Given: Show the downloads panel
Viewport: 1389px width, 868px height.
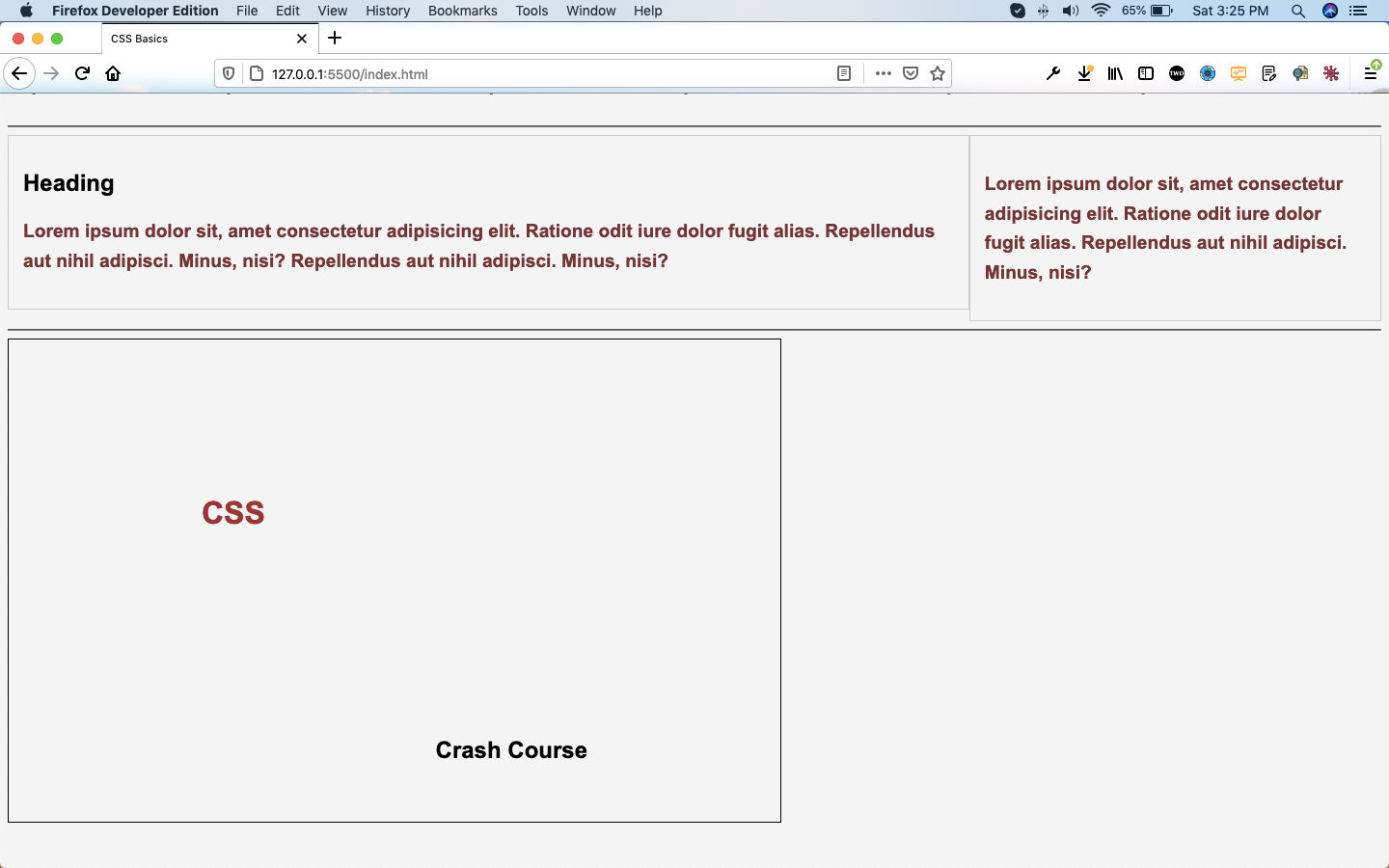Looking at the screenshot, I should coord(1084,73).
